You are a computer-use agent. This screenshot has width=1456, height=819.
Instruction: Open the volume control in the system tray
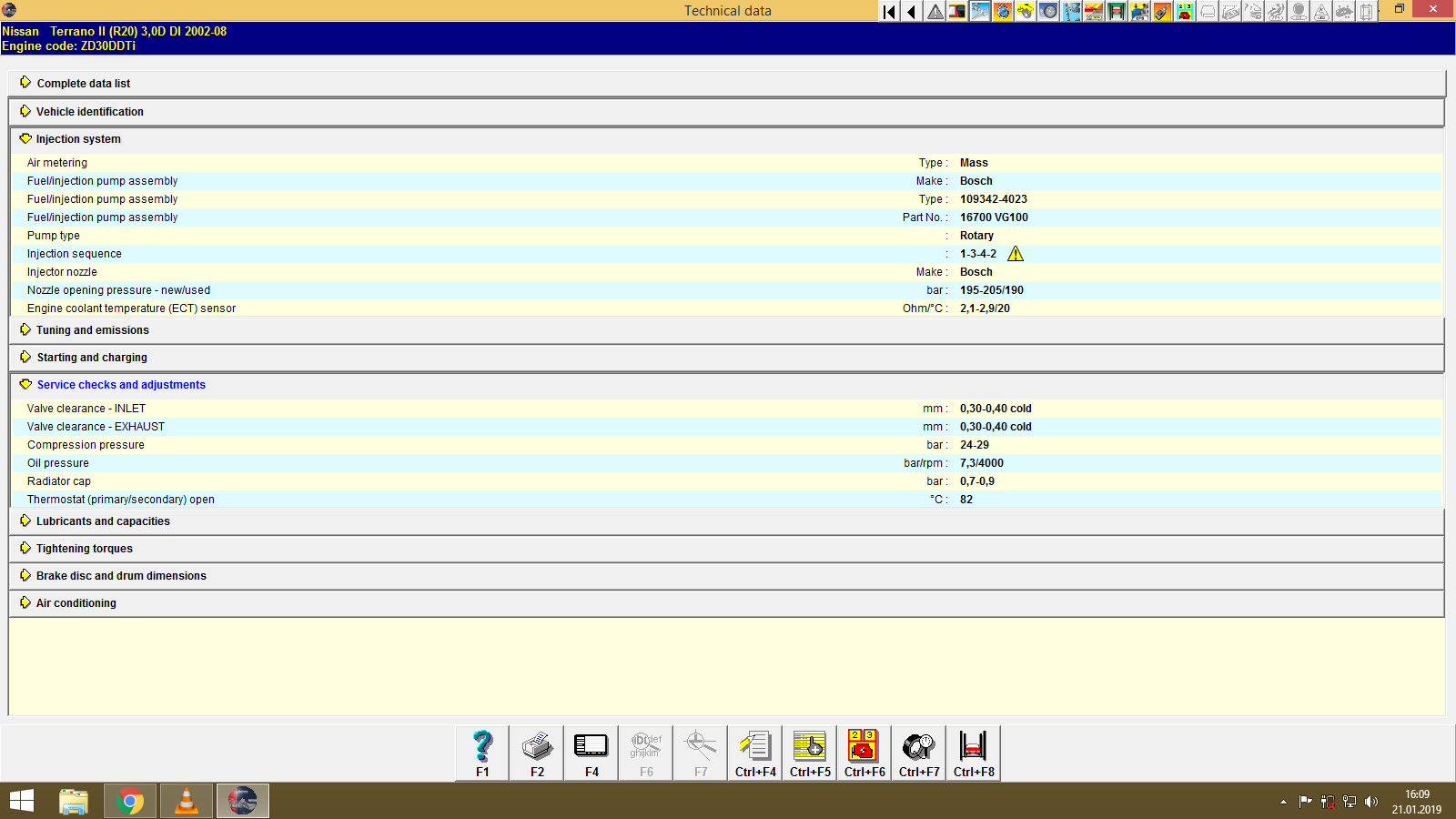1371,802
